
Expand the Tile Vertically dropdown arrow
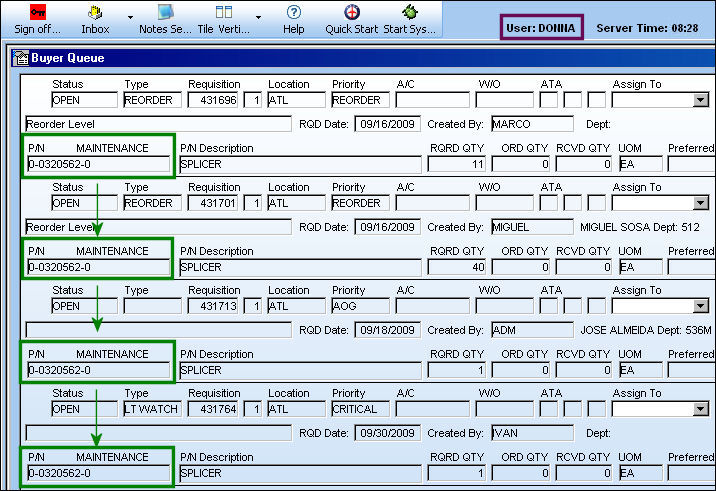[x=258, y=17]
